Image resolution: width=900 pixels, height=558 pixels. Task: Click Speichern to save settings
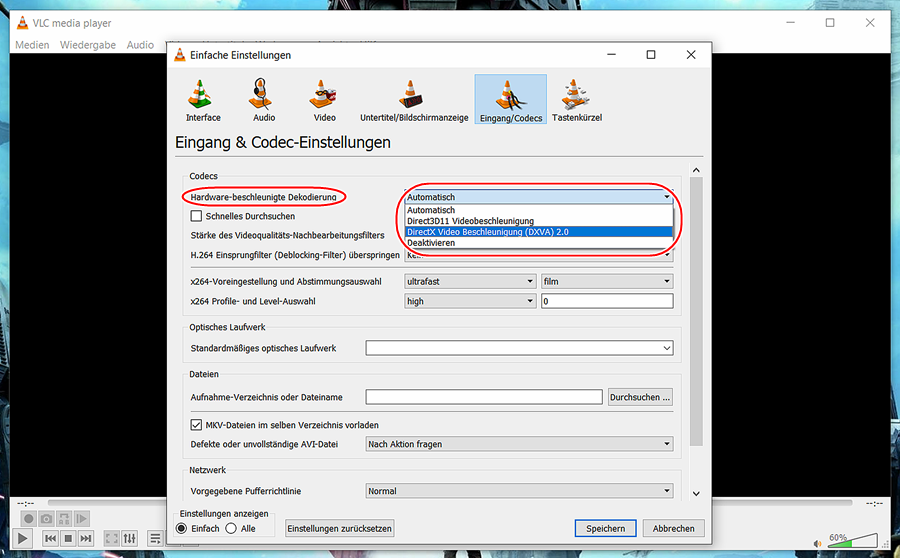(606, 528)
